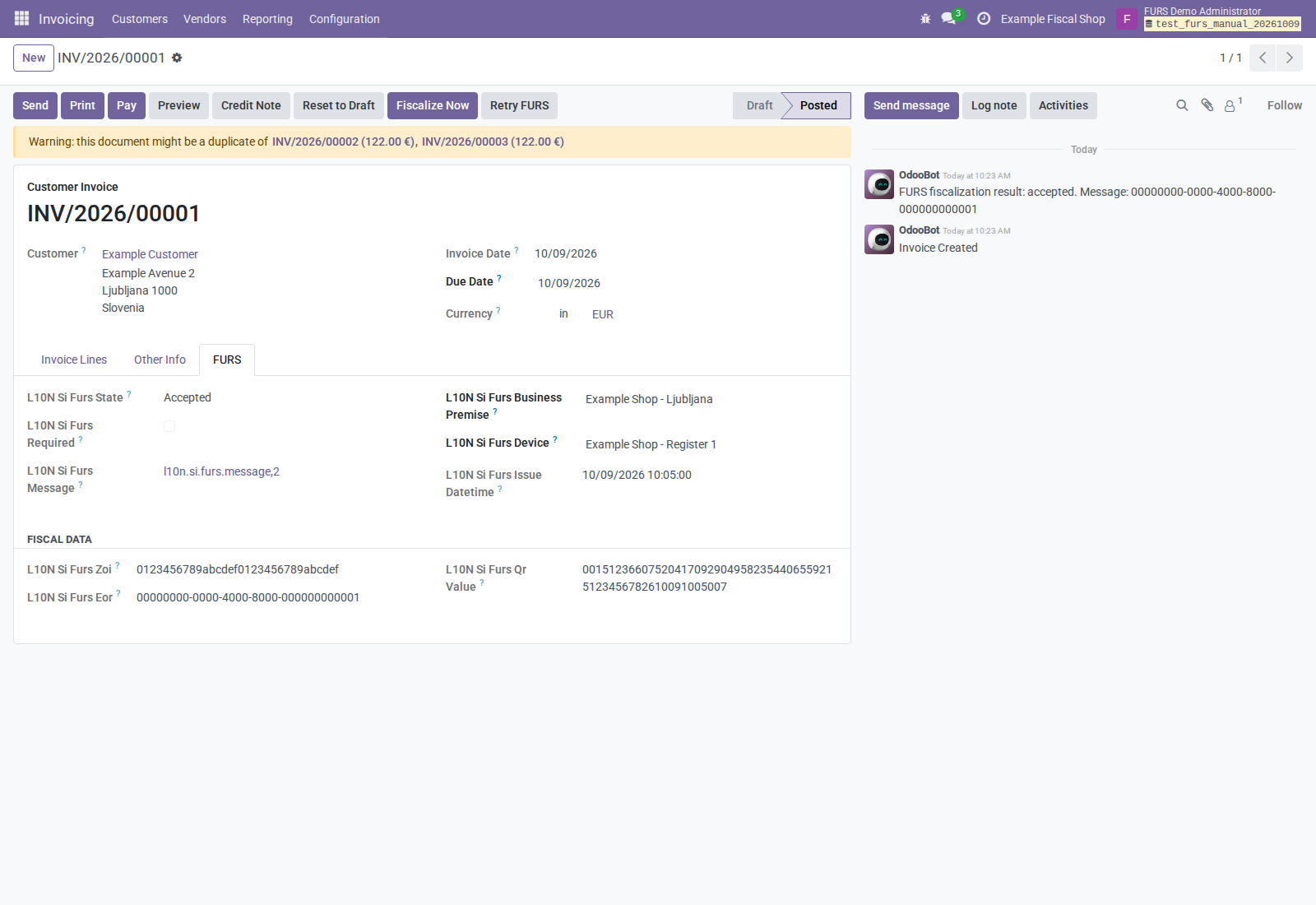
Task: Click database label test_furs_manual_20261009
Action: coord(1223,24)
